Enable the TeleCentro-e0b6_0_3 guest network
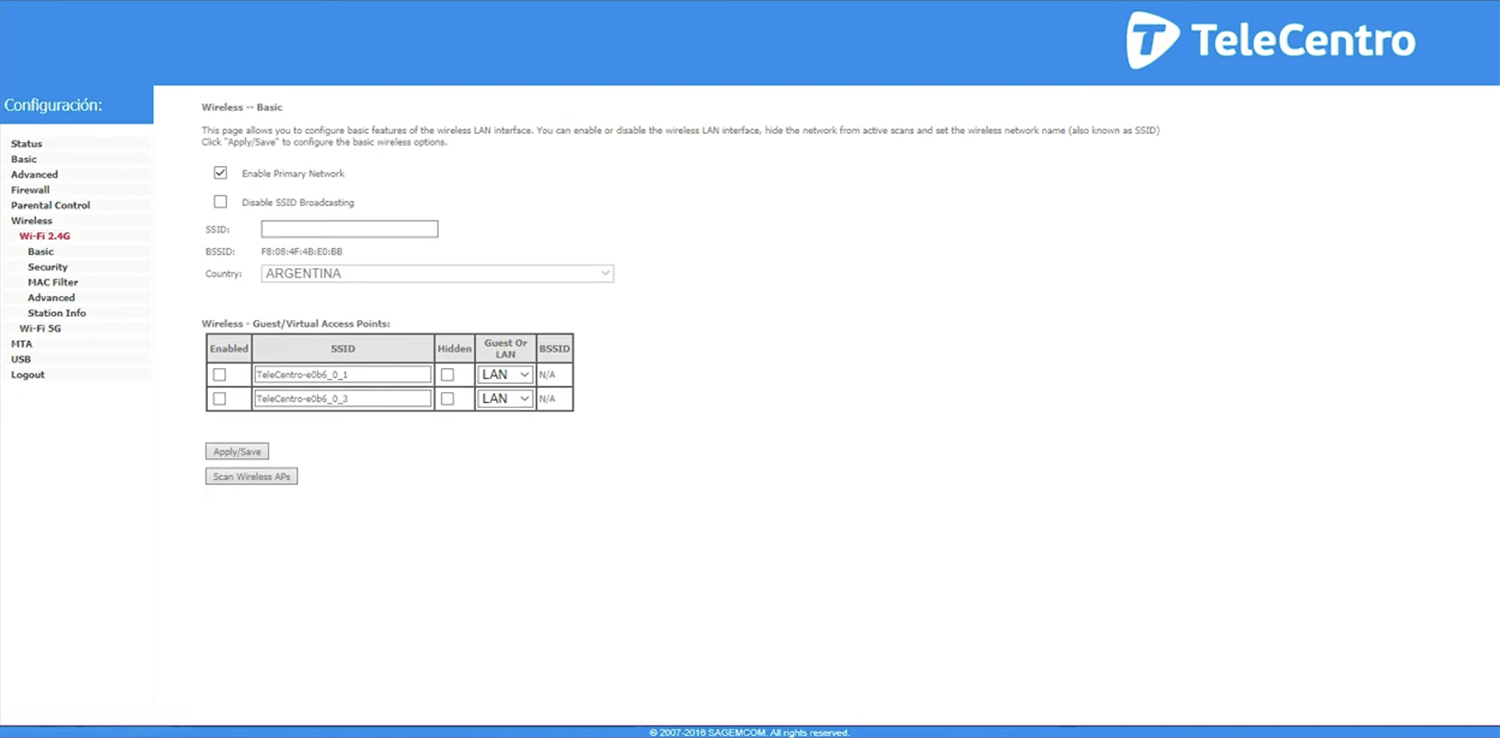 click(219, 399)
